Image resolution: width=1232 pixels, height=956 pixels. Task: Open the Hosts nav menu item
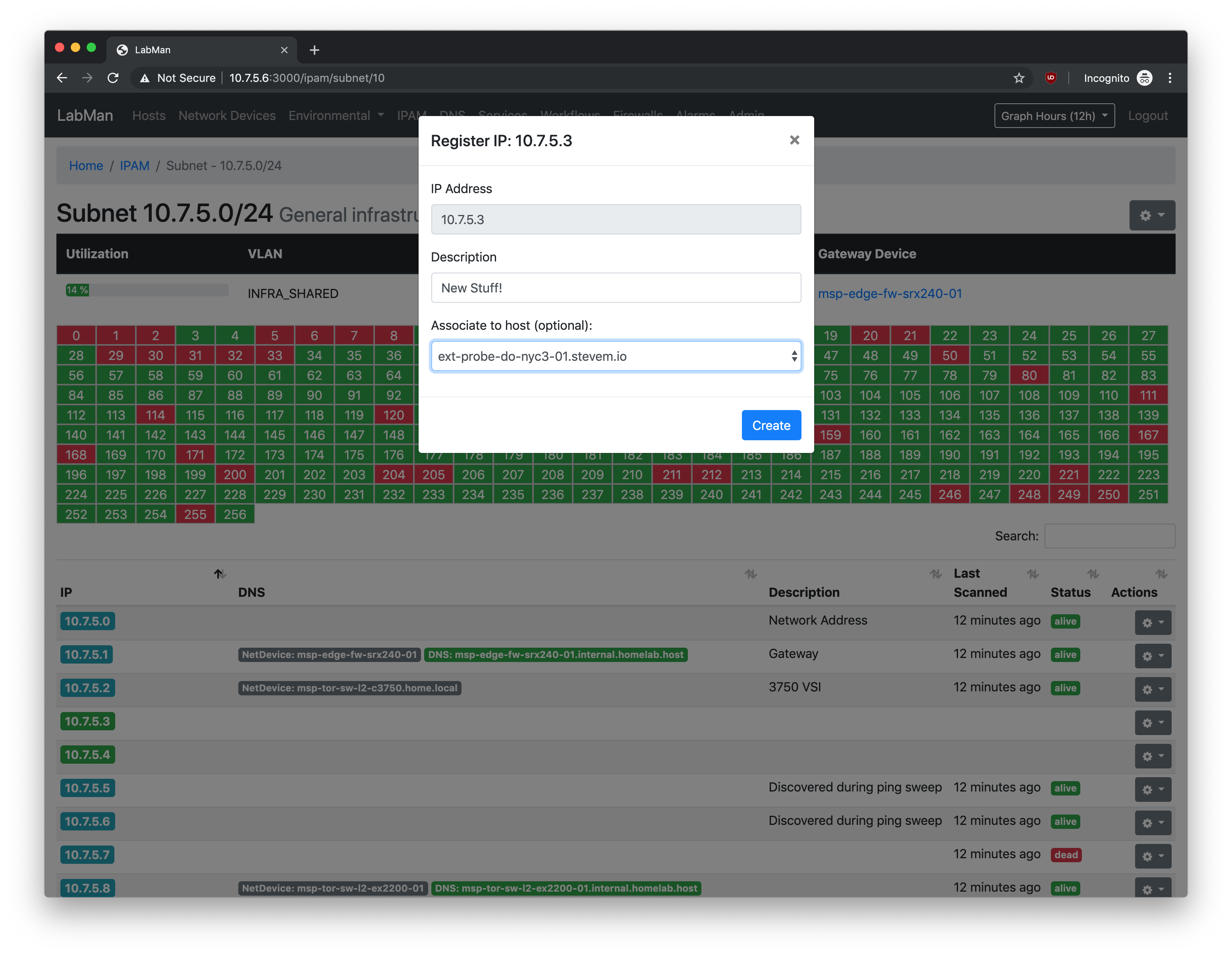coord(149,116)
